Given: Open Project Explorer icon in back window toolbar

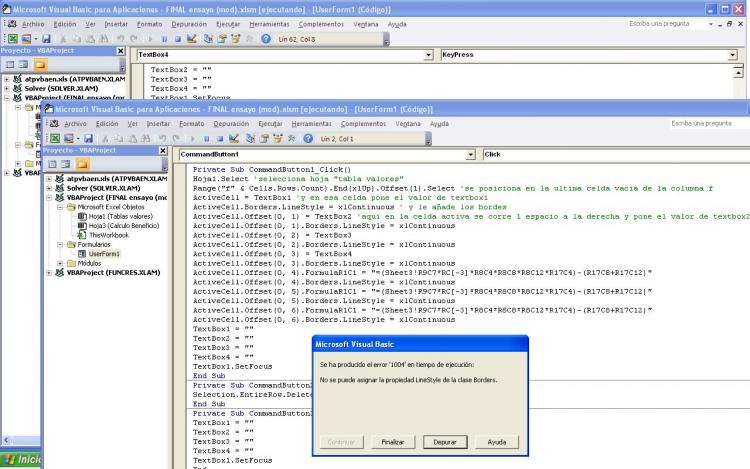Looking at the screenshot, I should click(x=208, y=39).
